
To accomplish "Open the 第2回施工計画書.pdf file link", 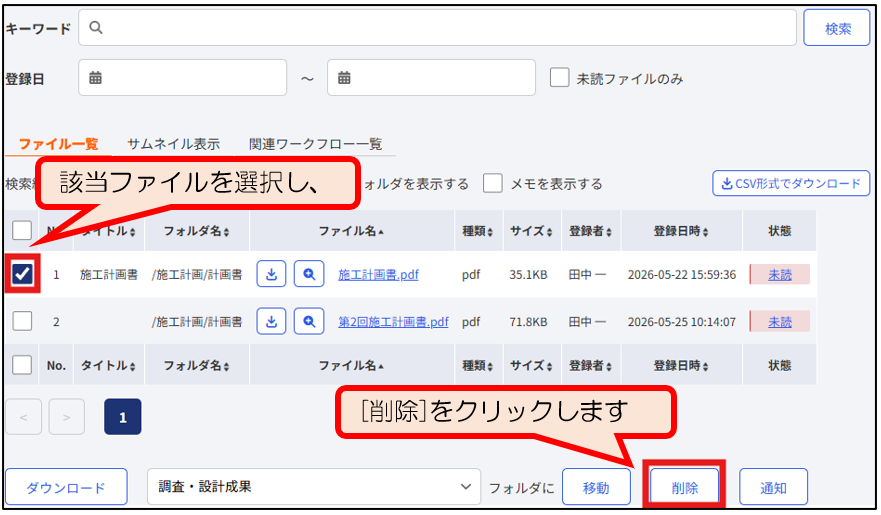I will coord(393,322).
